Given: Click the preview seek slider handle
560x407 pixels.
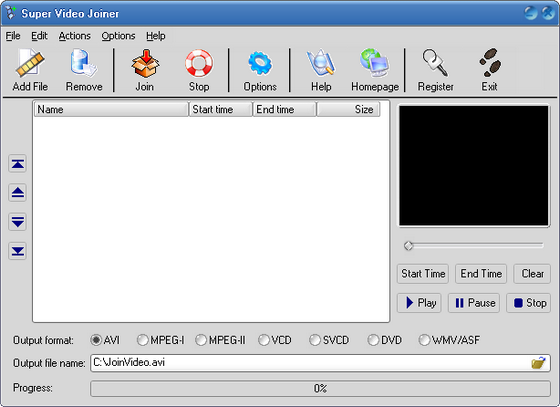Looking at the screenshot, I should click(x=409, y=246).
